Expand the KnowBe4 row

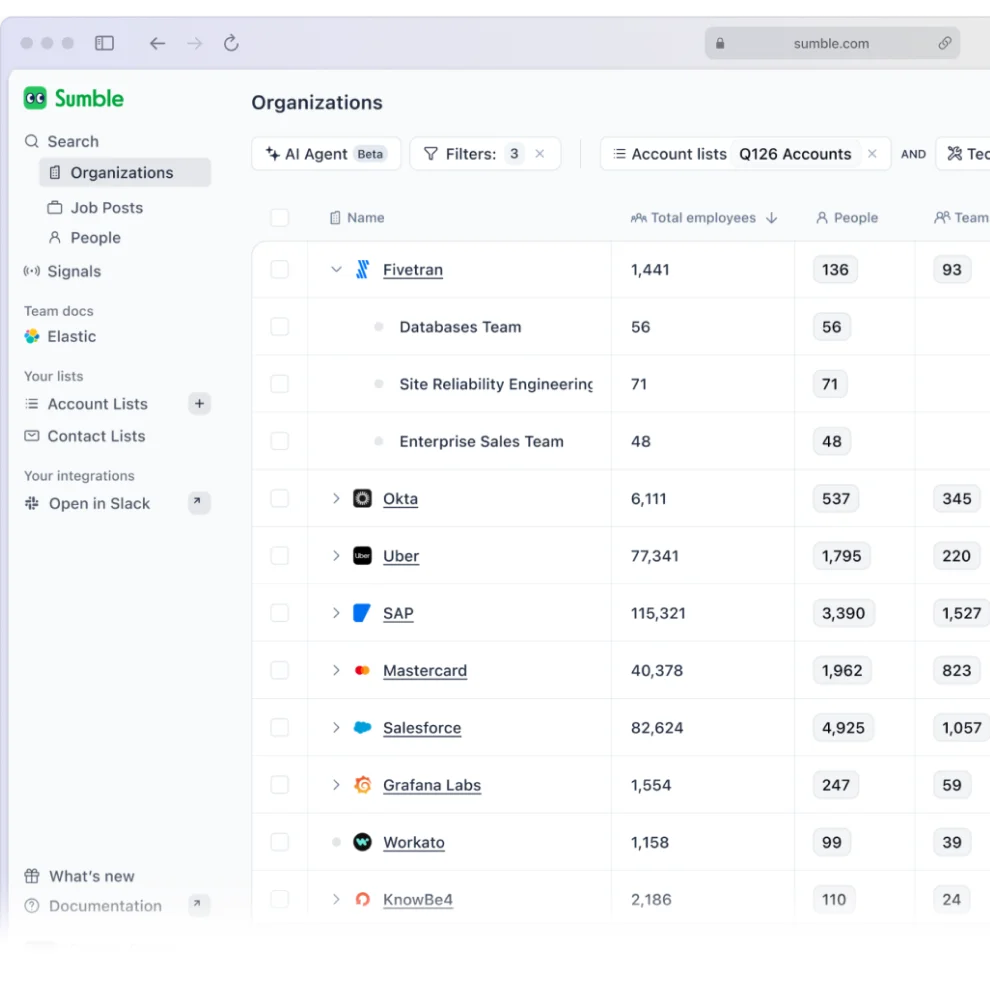click(336, 899)
